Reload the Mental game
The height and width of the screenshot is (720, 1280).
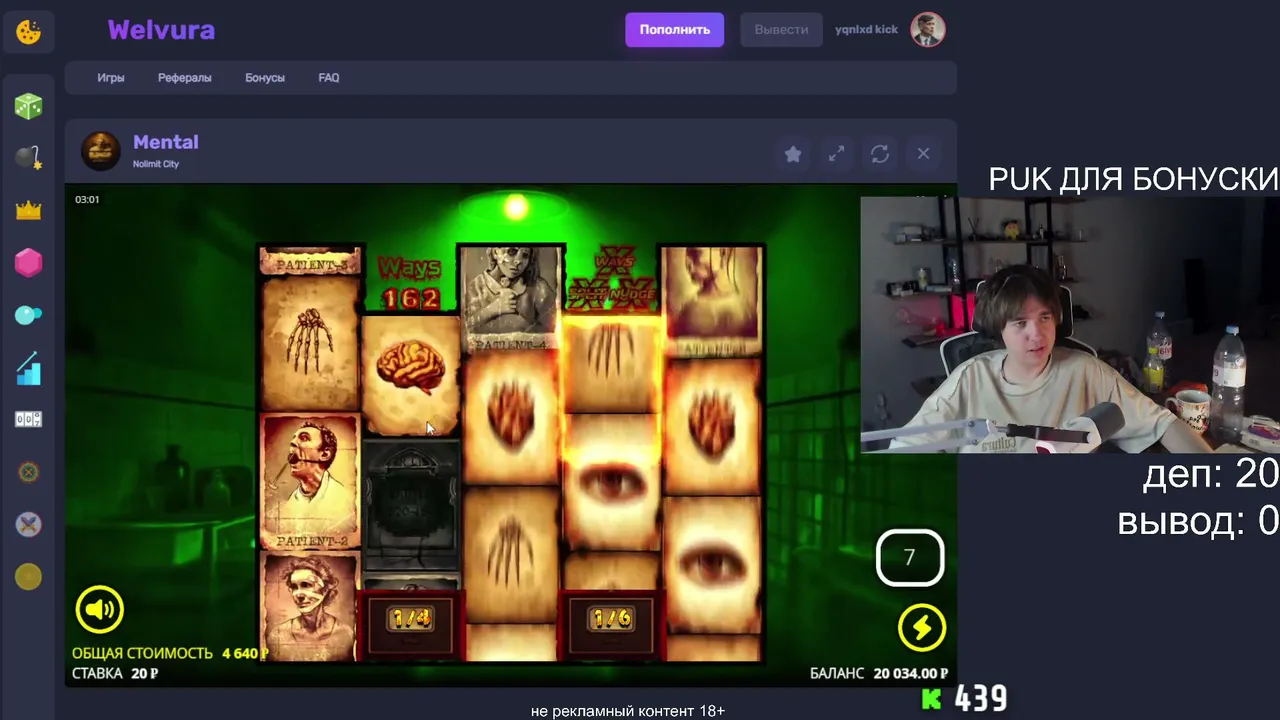880,154
